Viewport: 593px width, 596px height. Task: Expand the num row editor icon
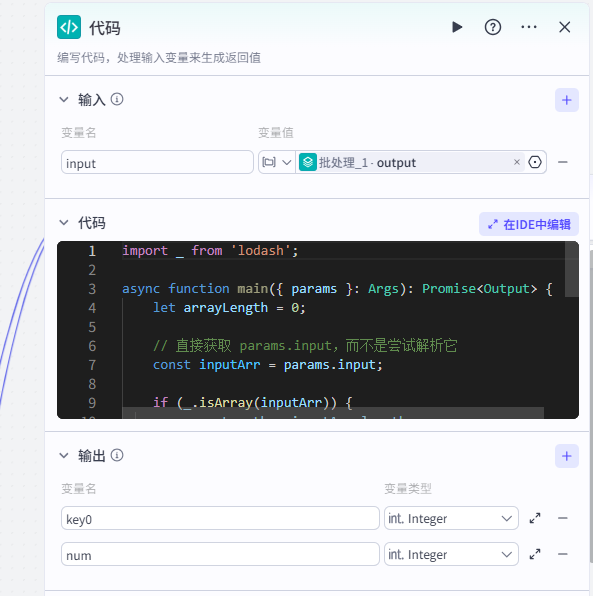535,554
